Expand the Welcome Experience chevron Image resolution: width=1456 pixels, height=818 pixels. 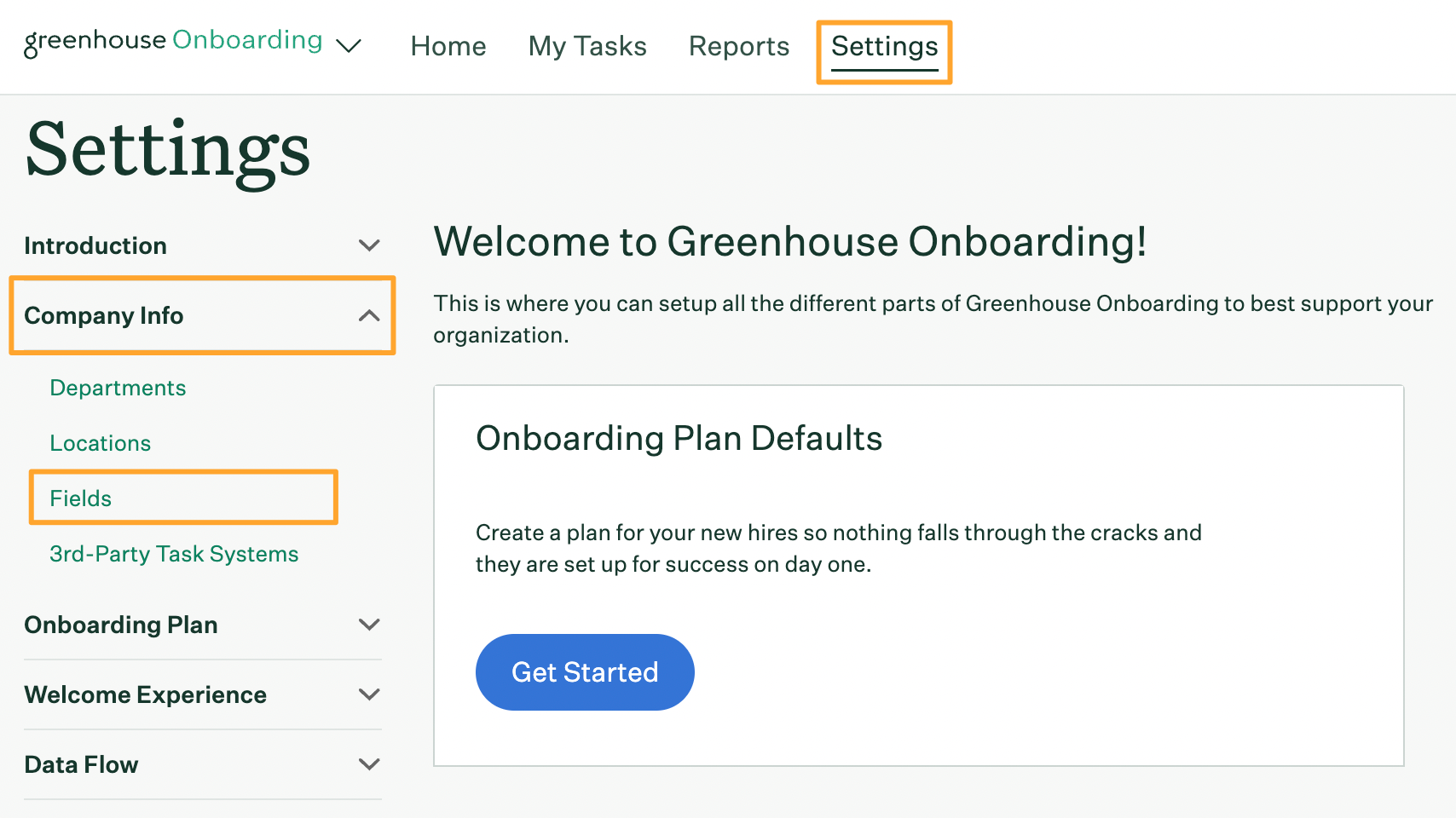(369, 694)
